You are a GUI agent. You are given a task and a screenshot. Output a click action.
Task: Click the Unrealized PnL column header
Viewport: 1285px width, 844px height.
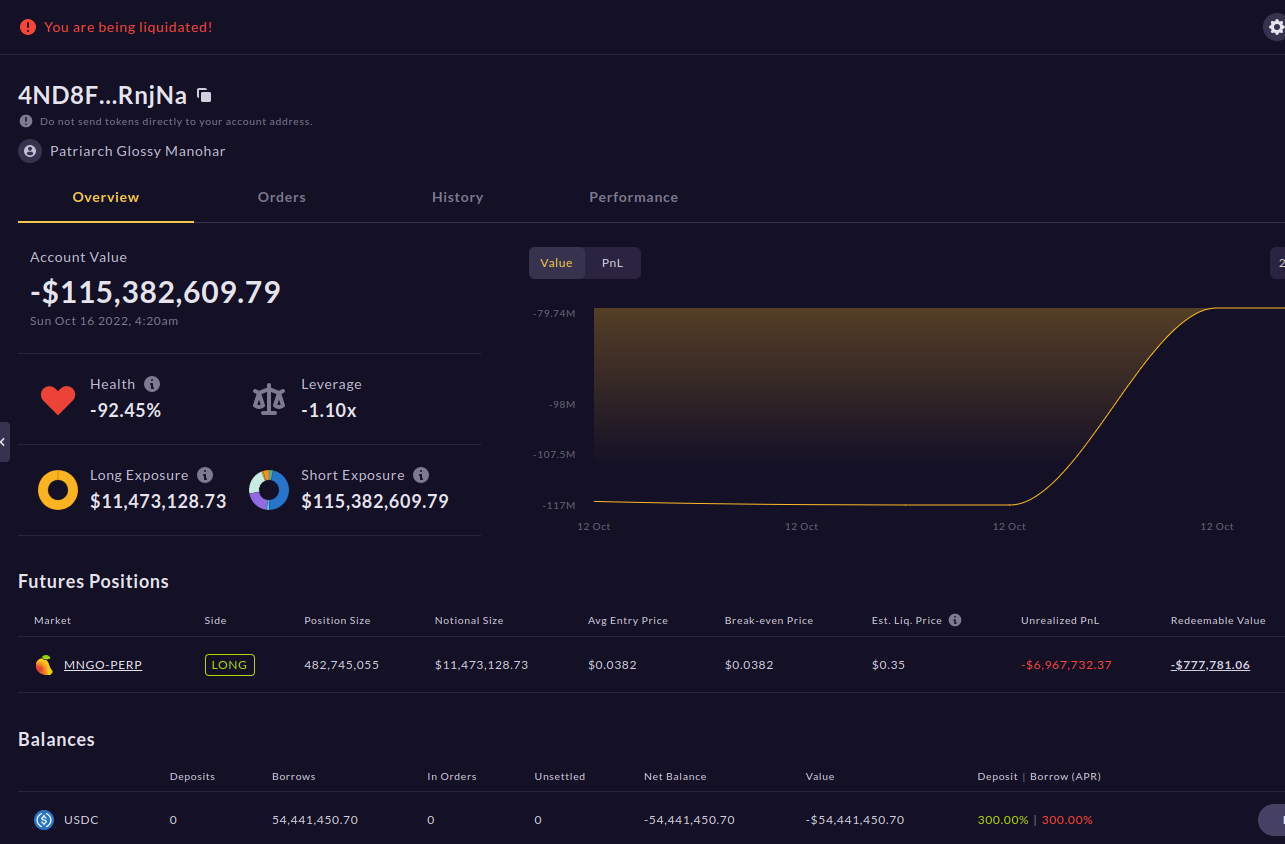[x=1060, y=621]
